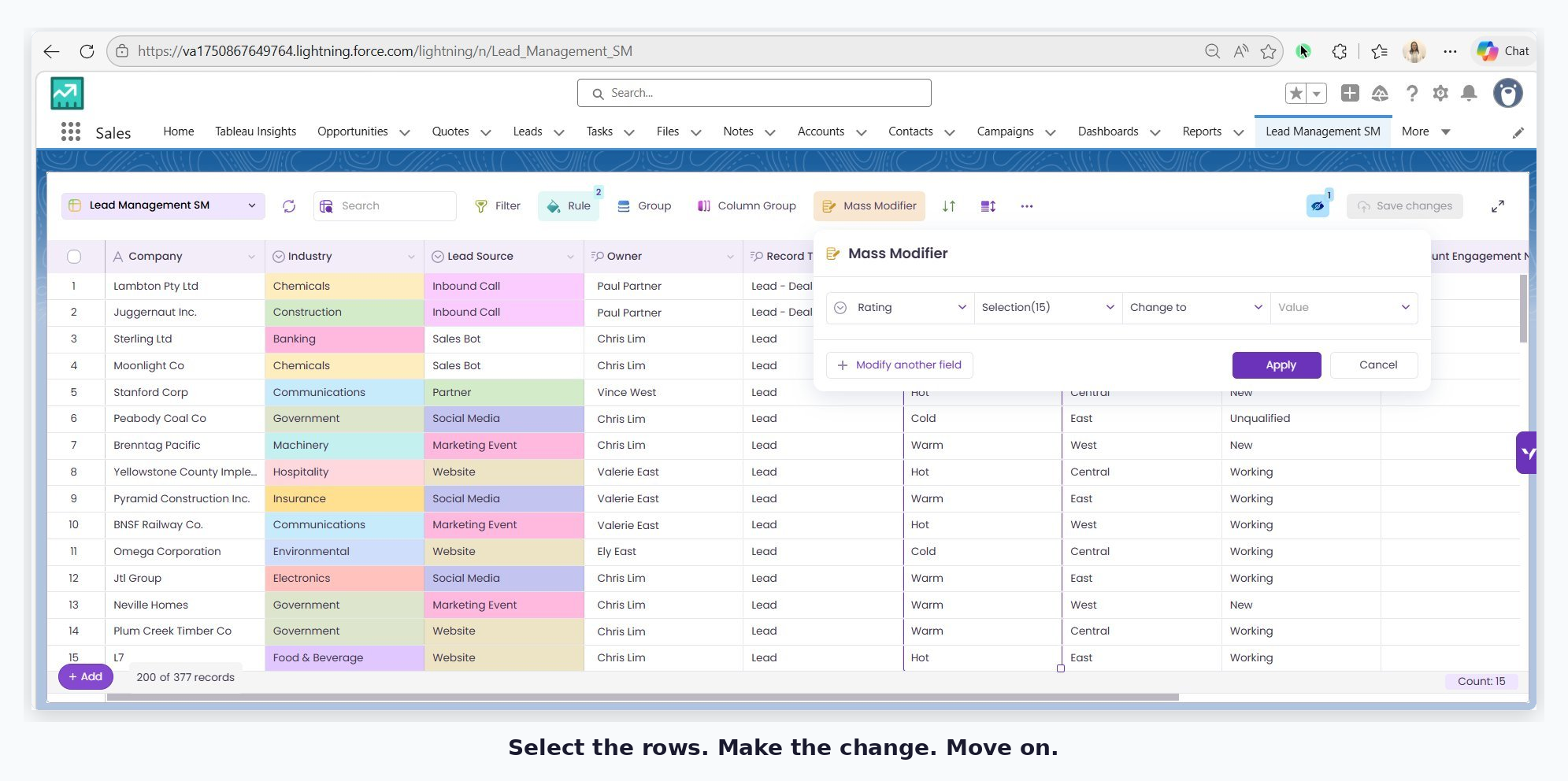Add page to favorites with star icon

tap(1268, 51)
